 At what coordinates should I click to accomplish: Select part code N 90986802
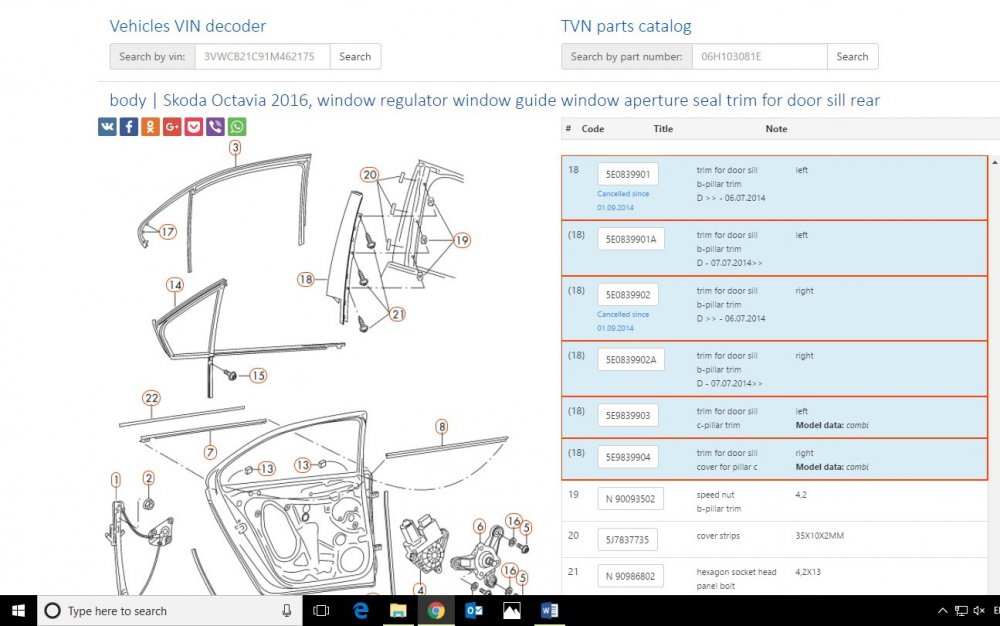pyautogui.click(x=630, y=576)
